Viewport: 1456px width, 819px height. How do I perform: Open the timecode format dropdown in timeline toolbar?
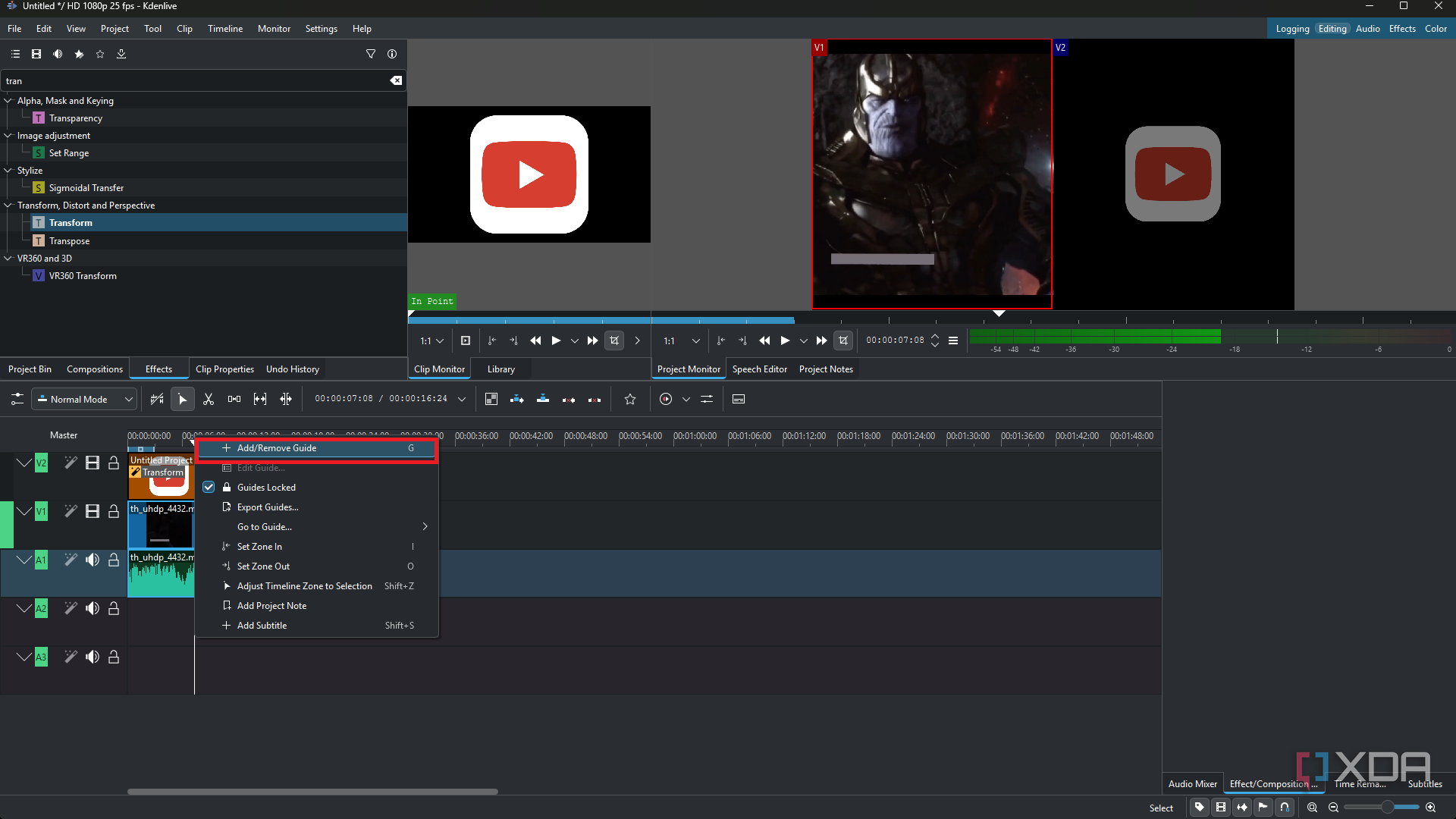[462, 399]
